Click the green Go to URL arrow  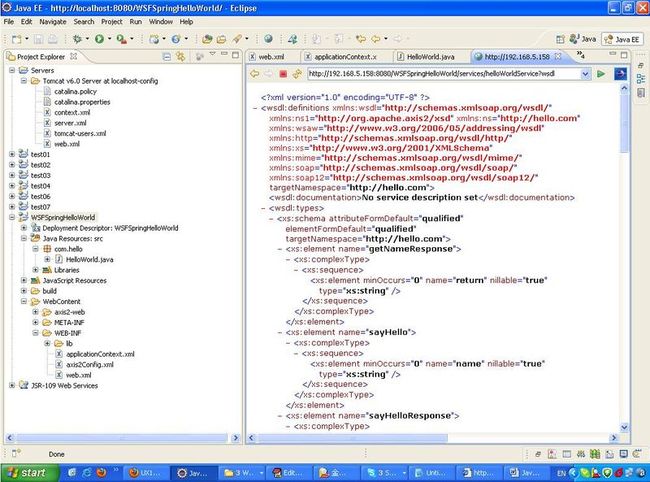[x=601, y=74]
